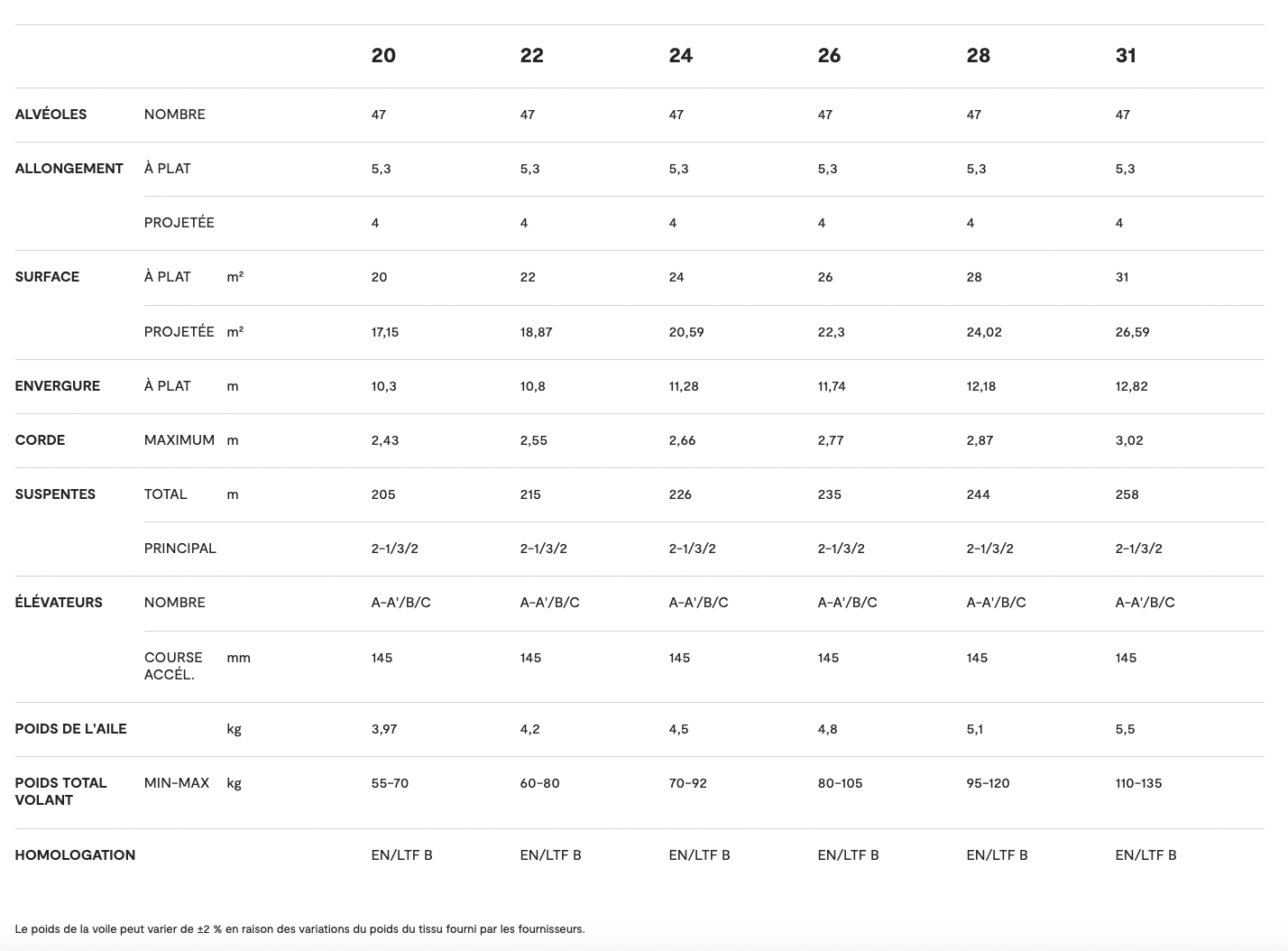The width and height of the screenshot is (1288, 951).
Task: Select the 26,59 projected surface value
Action: coord(1132,332)
